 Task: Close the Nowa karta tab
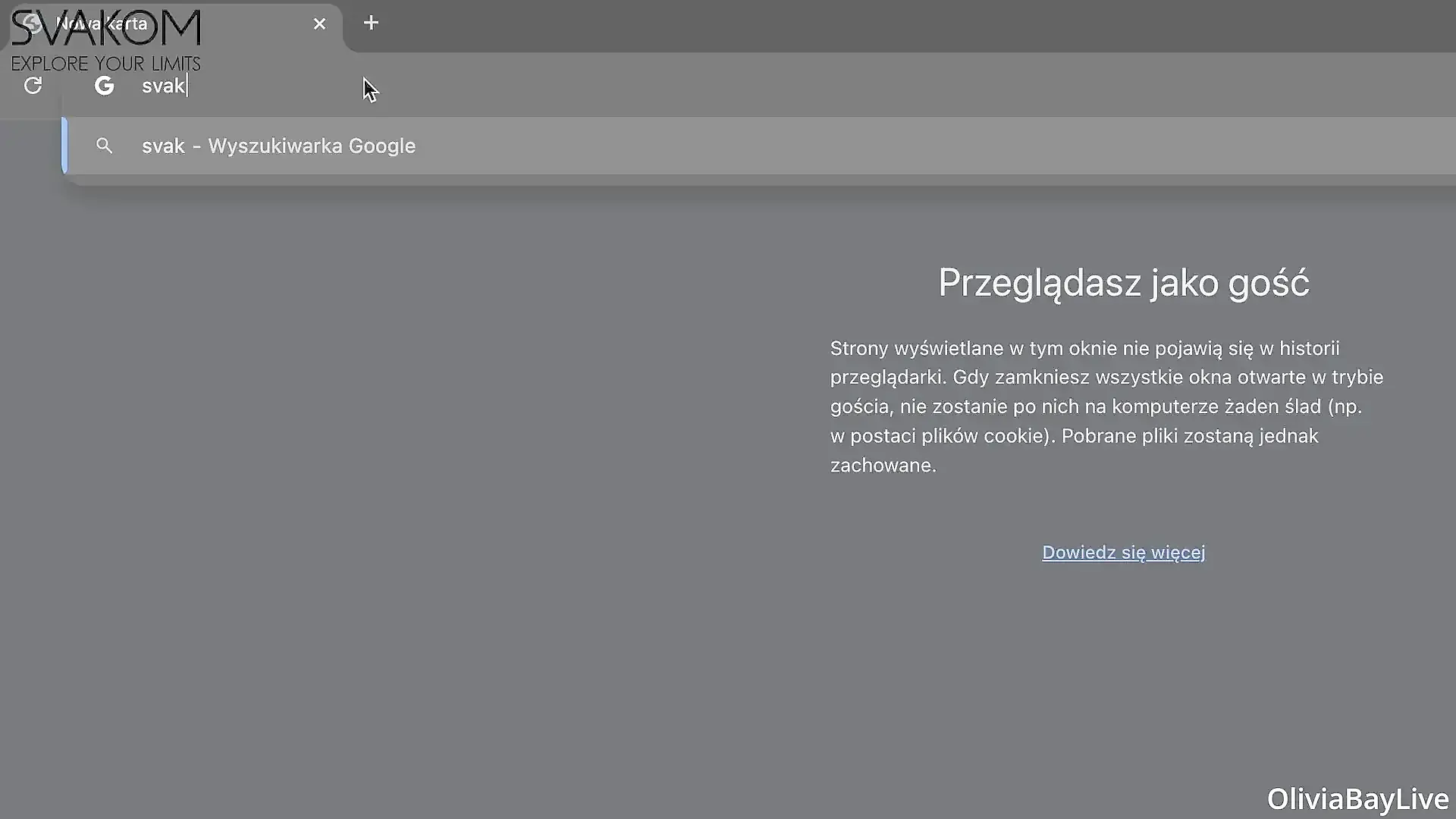point(319,24)
